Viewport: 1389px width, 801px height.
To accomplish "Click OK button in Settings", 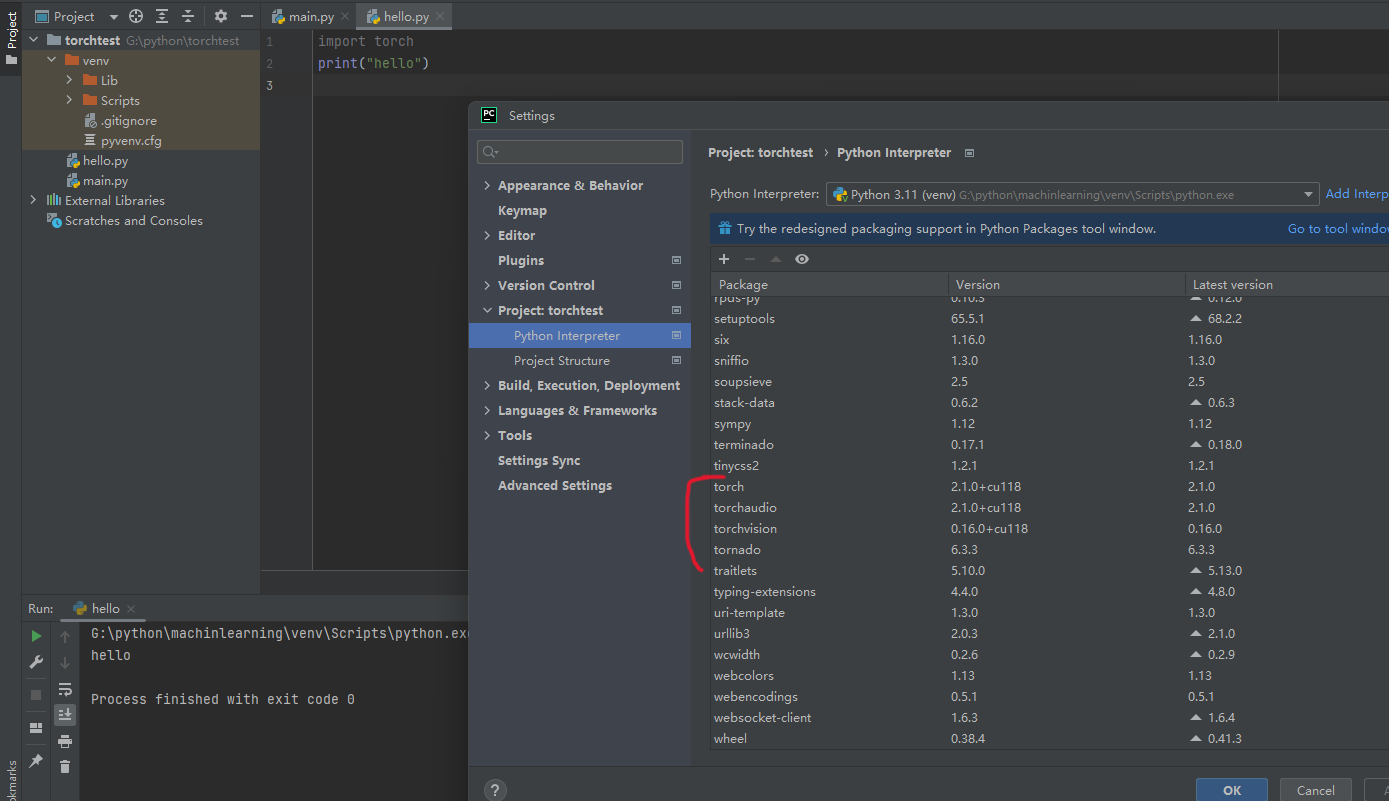I will (x=1231, y=790).
